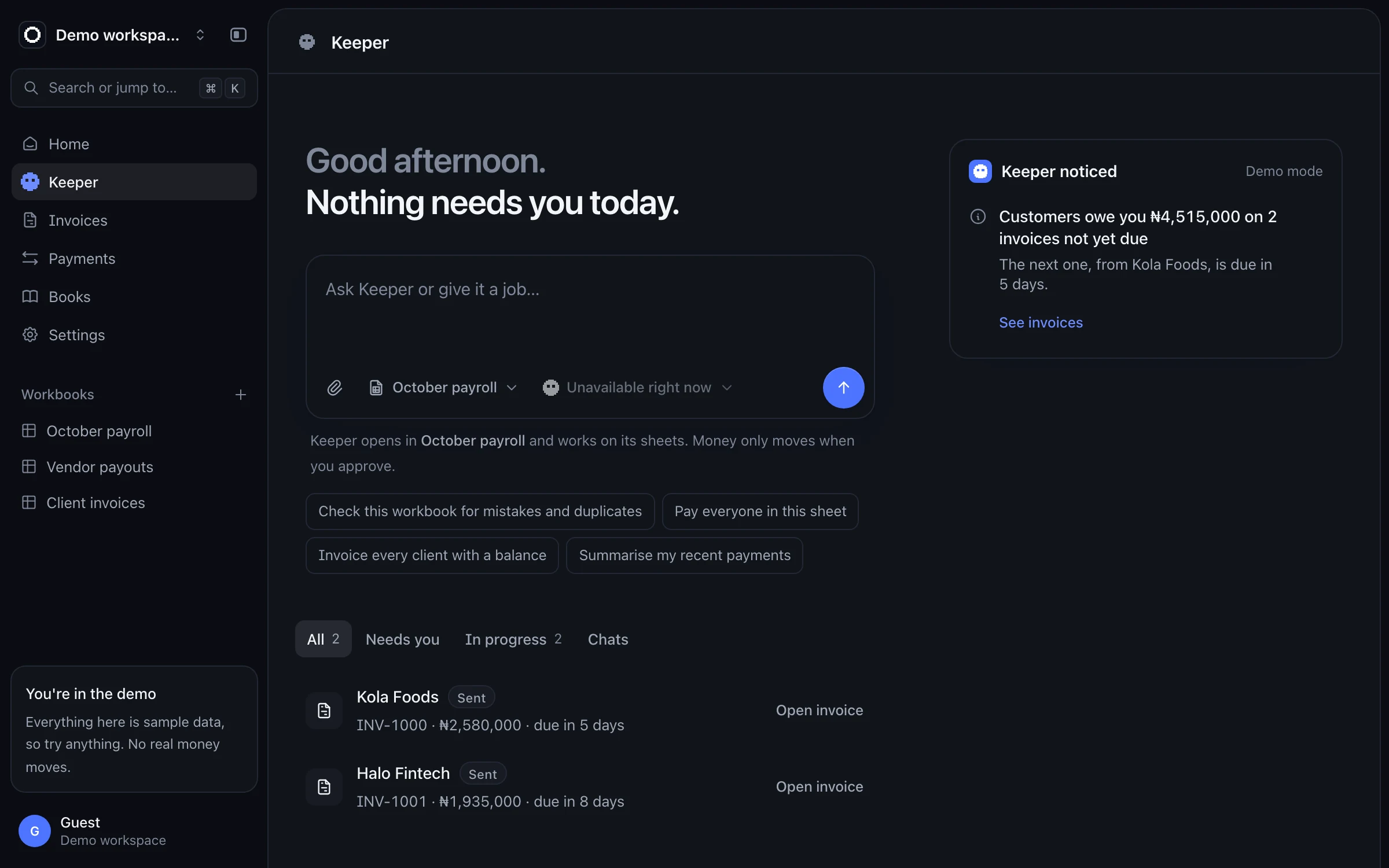The height and width of the screenshot is (868, 1389).
Task: Click the Keeper robot icon in sidebar
Action: (30, 182)
